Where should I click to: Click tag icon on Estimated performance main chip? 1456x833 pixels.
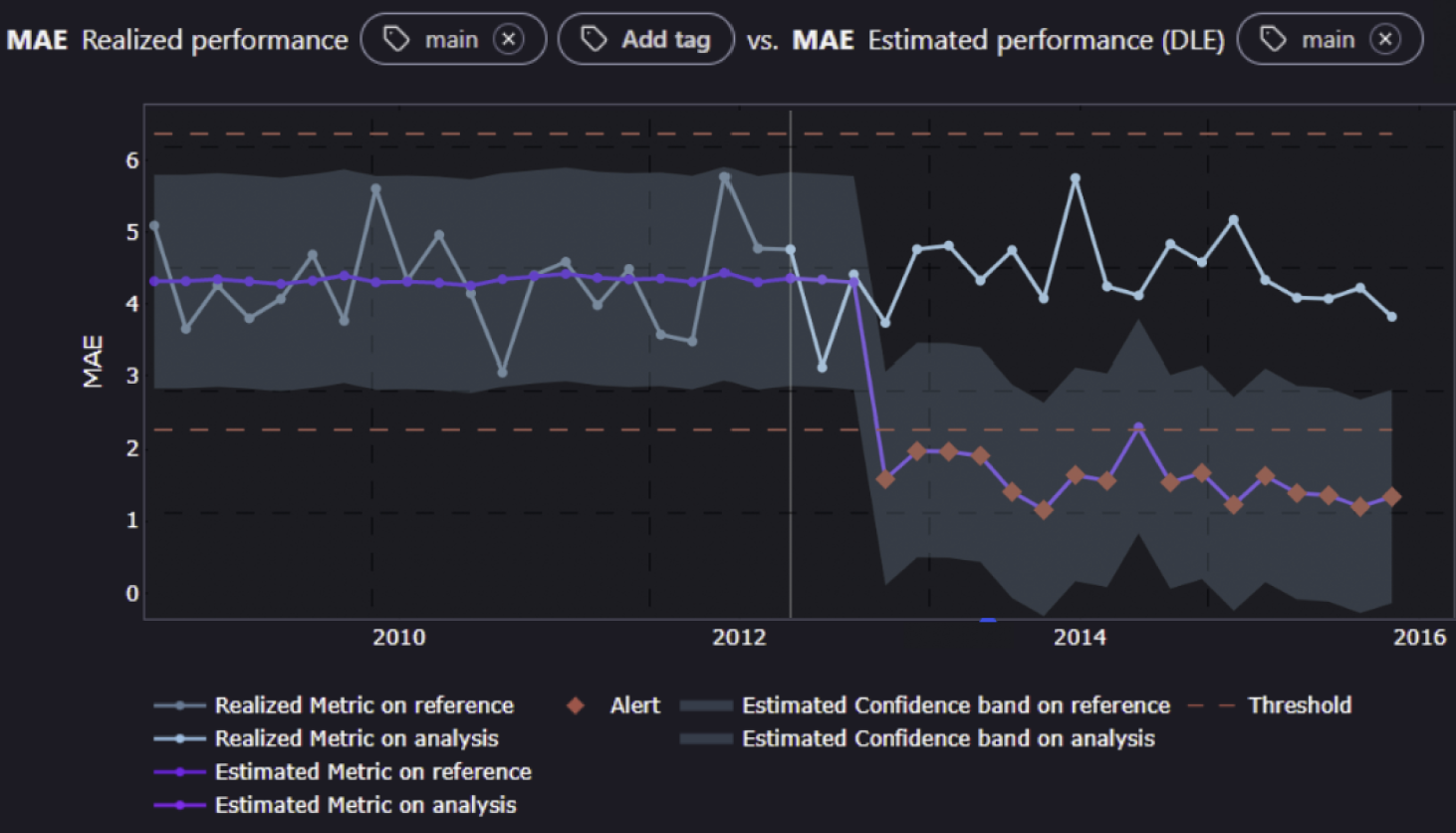[1273, 40]
